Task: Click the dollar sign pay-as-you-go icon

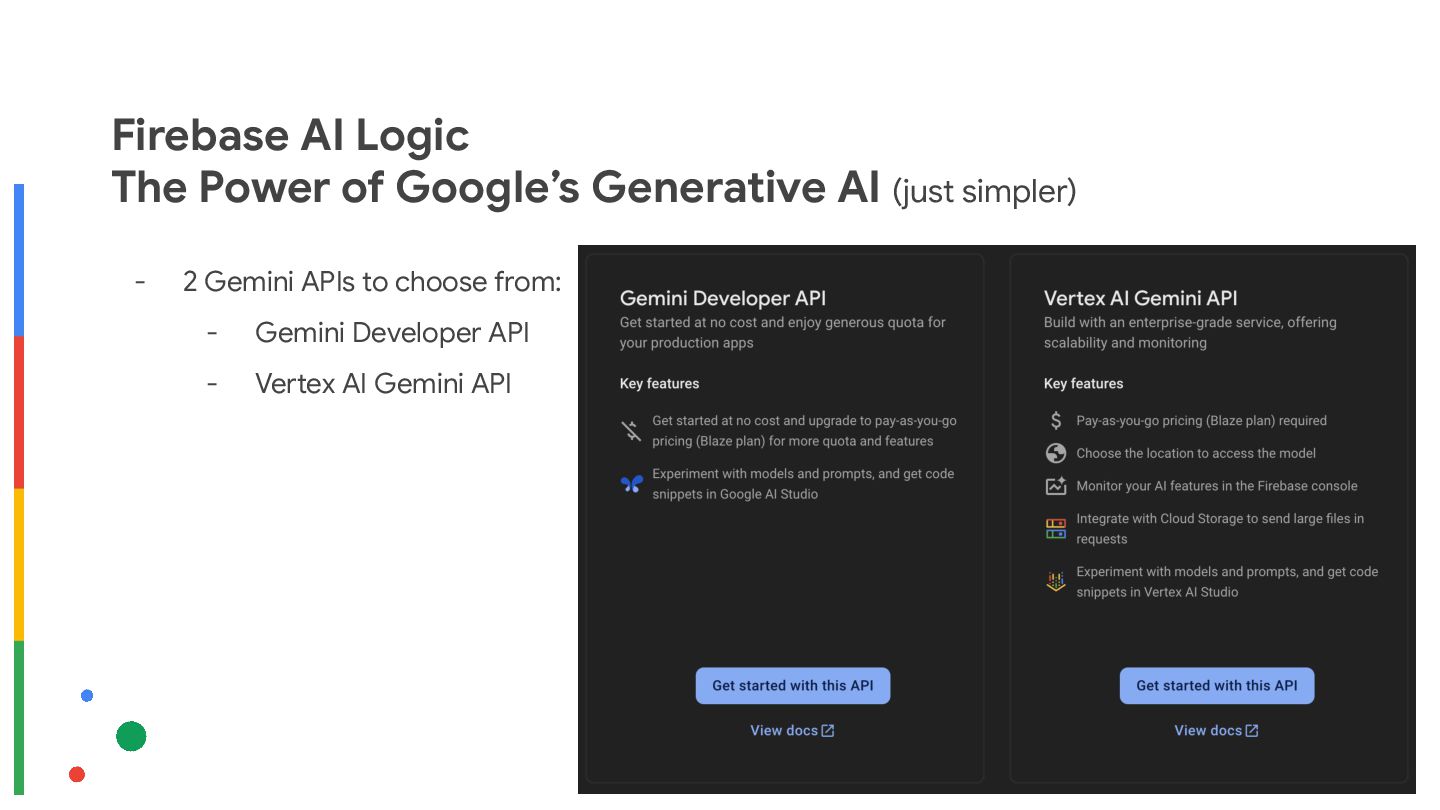Action: 1056,421
